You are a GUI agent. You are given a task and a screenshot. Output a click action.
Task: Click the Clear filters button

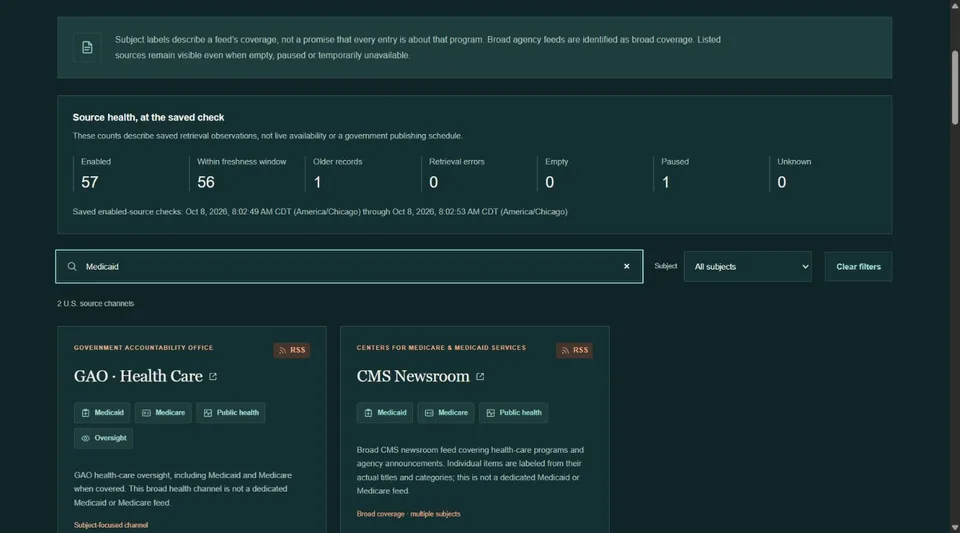click(858, 267)
